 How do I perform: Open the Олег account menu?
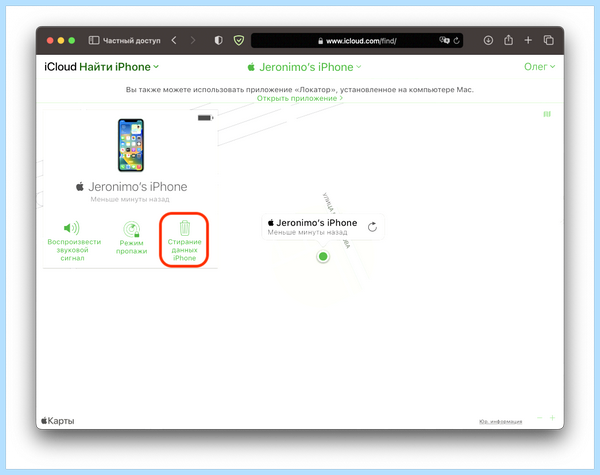point(539,67)
